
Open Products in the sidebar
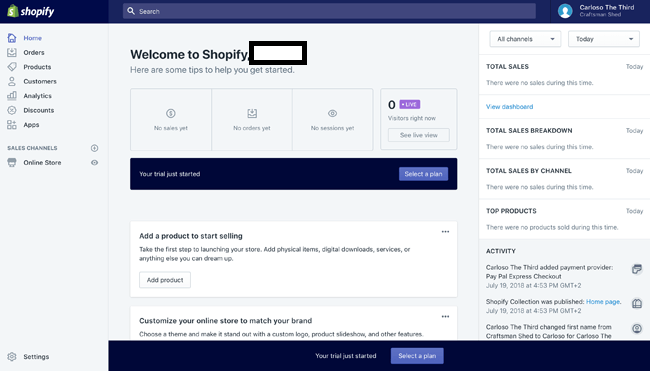tap(37, 67)
